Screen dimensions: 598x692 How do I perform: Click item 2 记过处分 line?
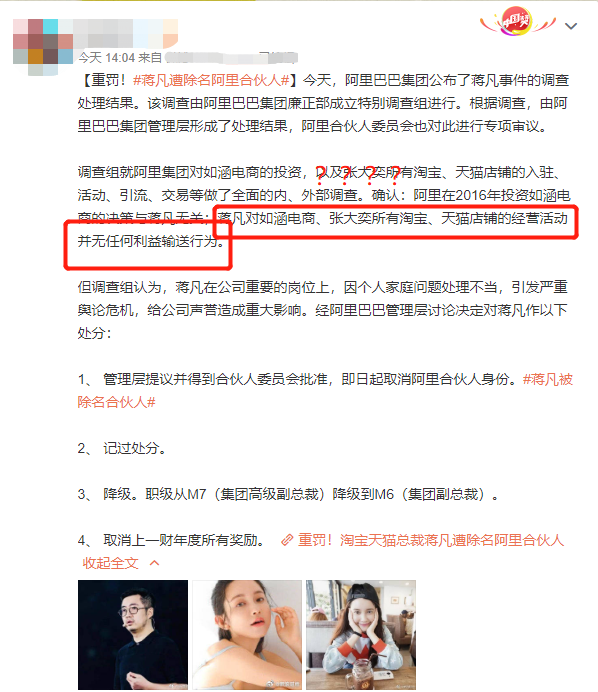(122, 448)
